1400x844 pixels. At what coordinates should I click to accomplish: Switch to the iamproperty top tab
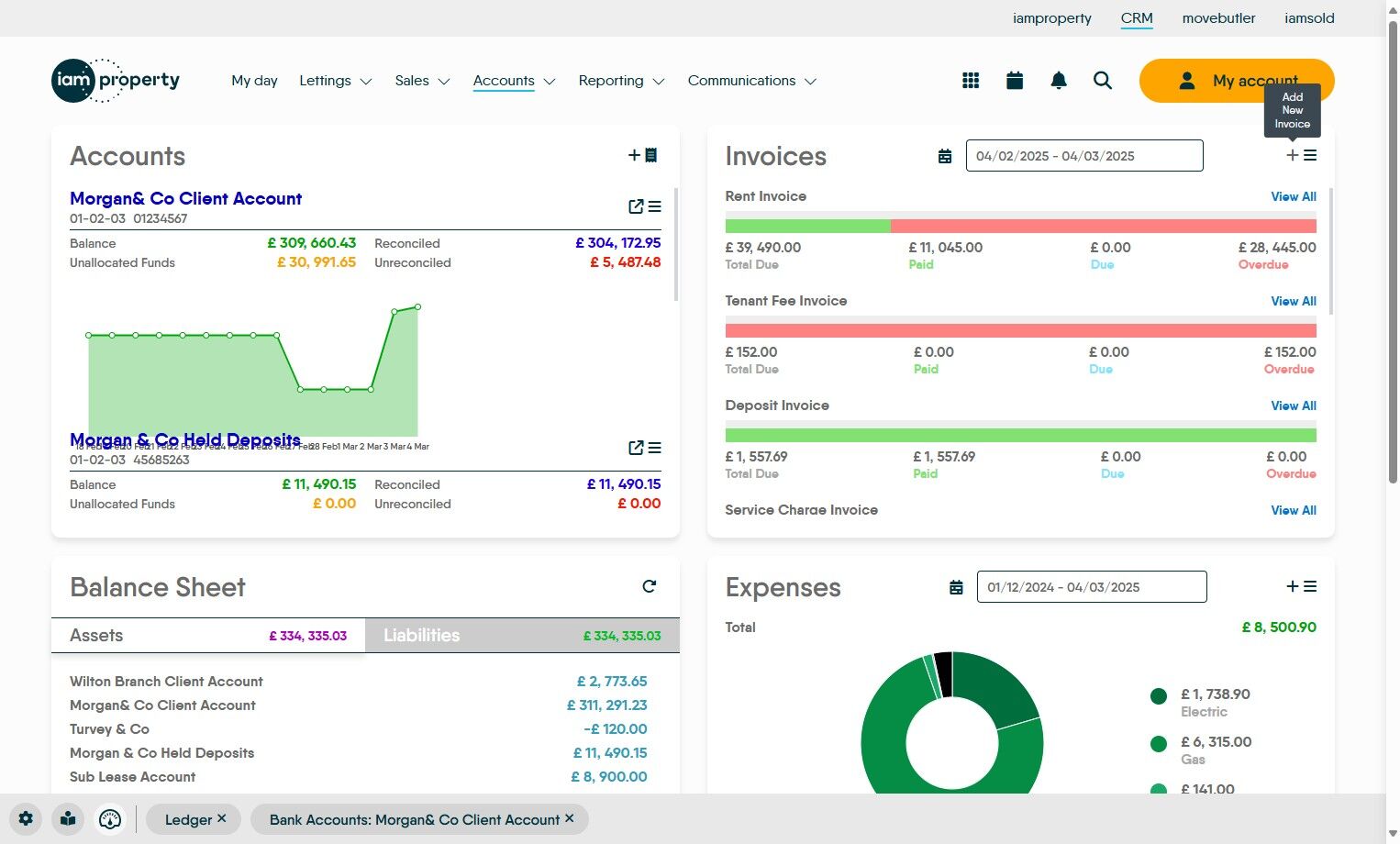[x=1052, y=18]
